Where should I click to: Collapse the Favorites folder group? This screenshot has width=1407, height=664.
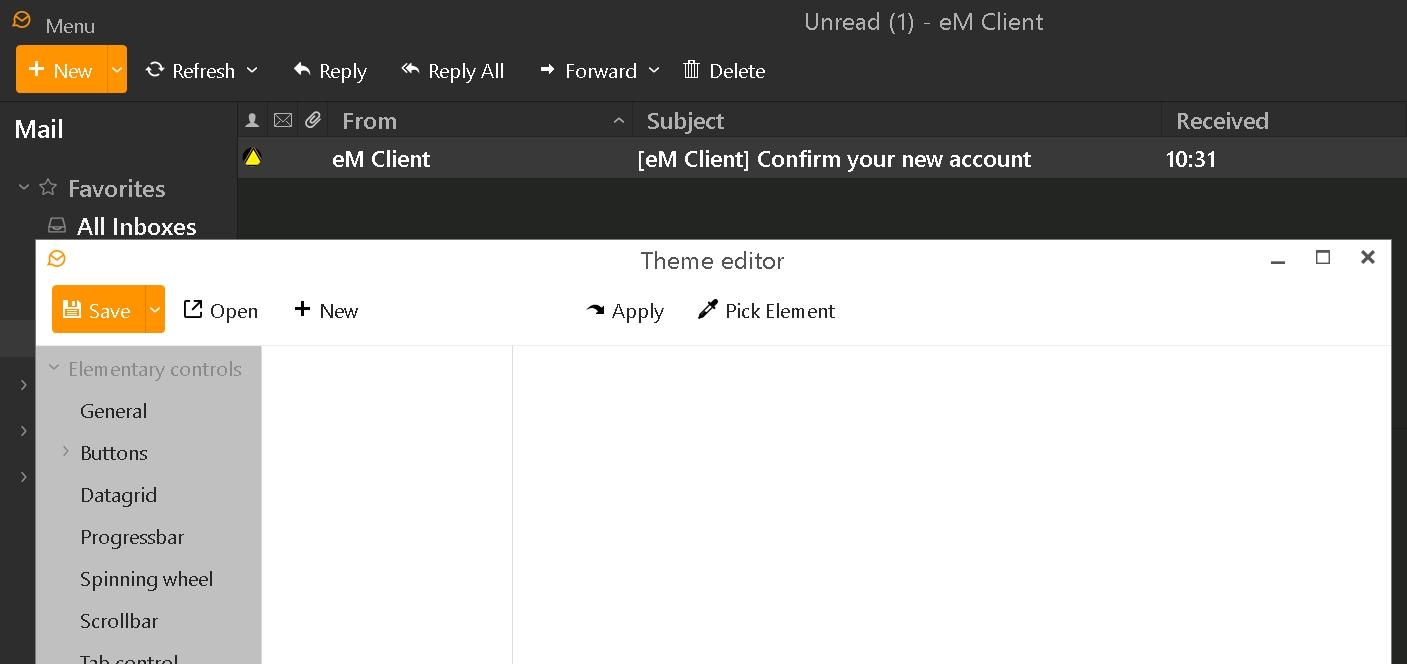click(x=24, y=187)
